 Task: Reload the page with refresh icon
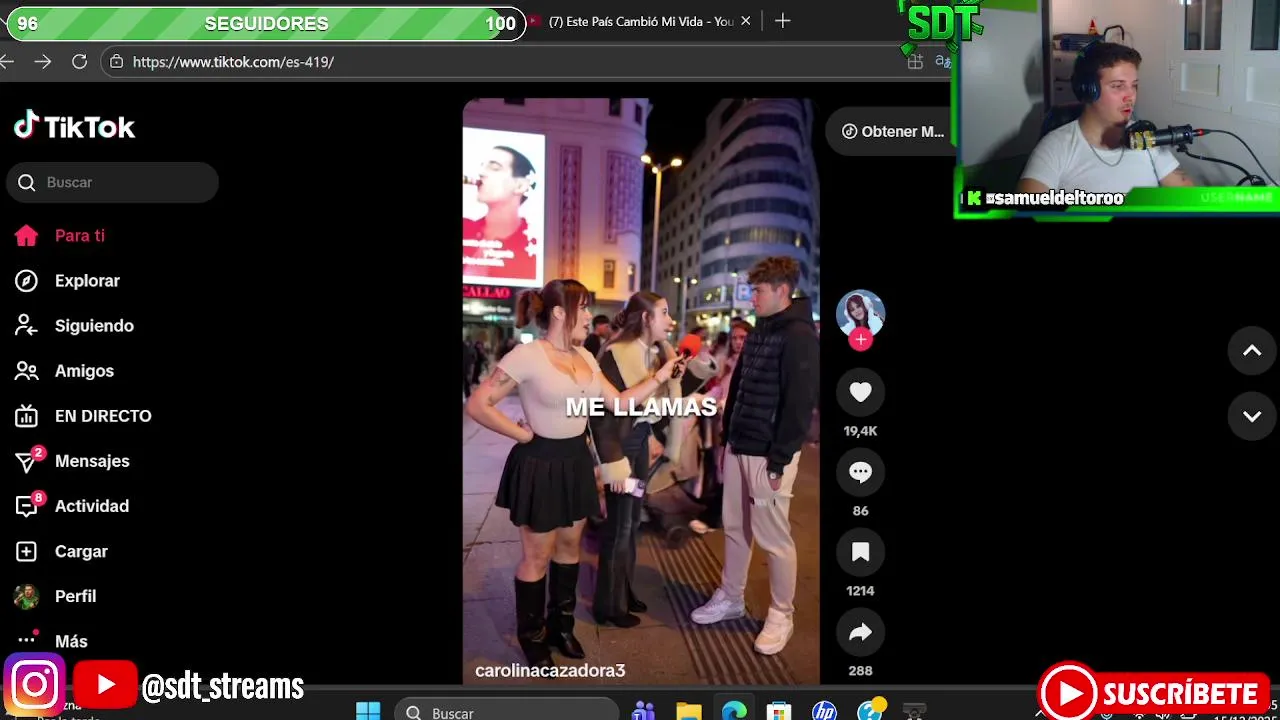point(79,62)
